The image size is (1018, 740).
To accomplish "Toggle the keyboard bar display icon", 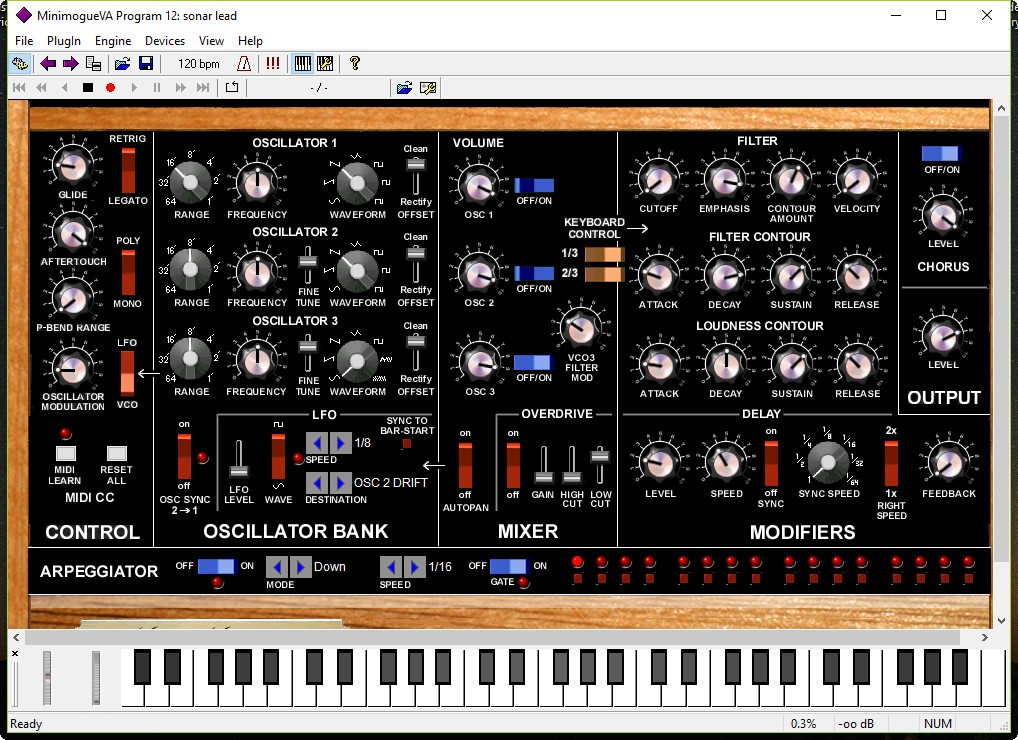I will (x=303, y=64).
